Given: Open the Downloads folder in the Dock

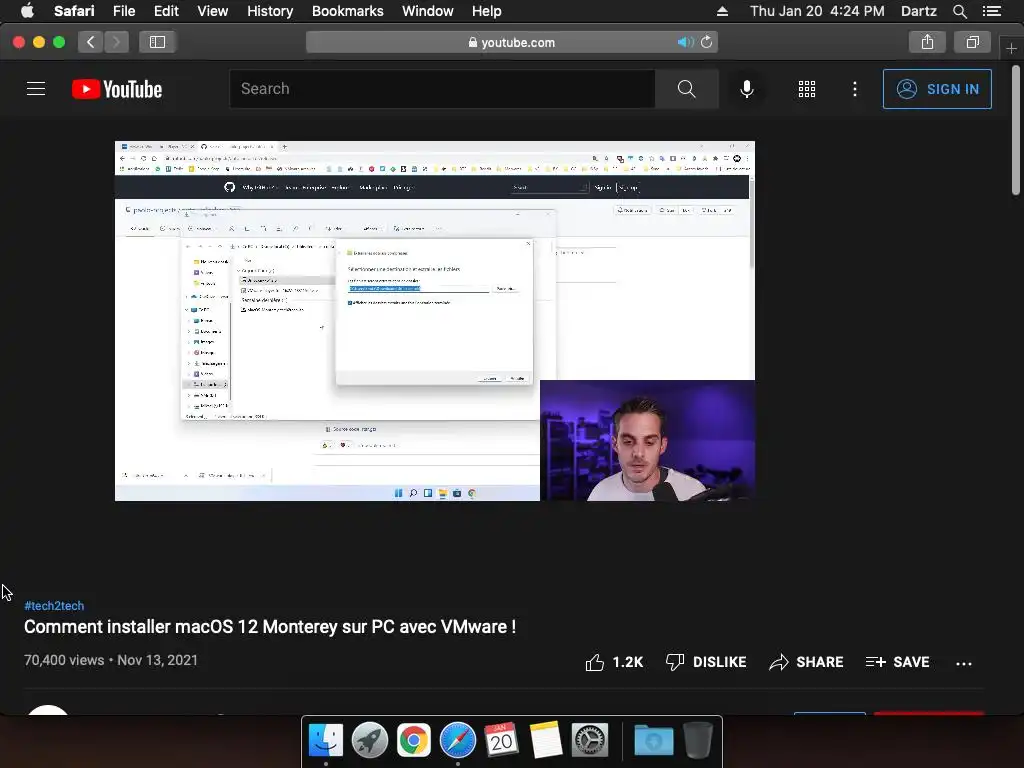Looking at the screenshot, I should click(x=653, y=740).
